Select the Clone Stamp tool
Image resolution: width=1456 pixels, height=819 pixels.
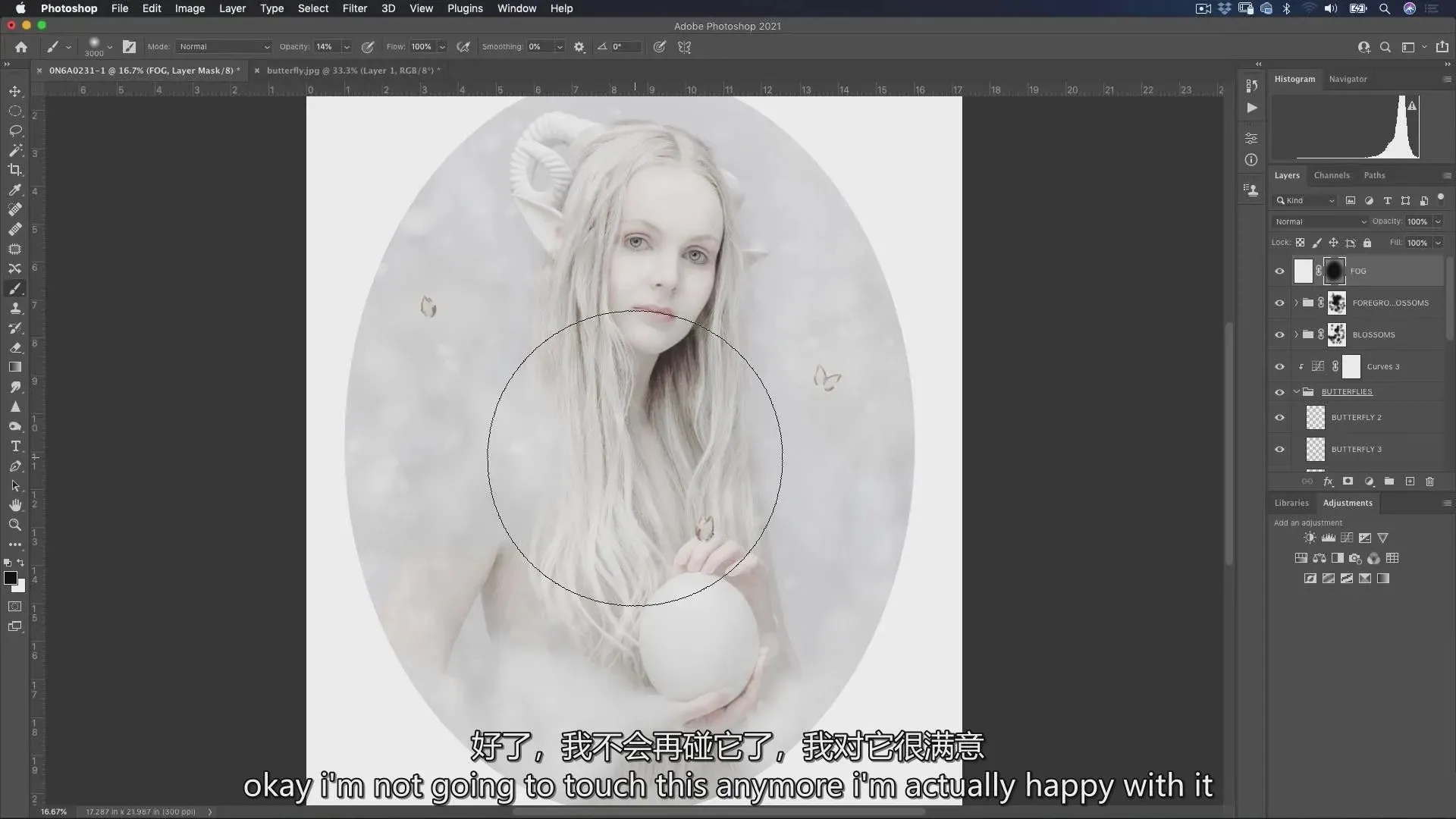(x=15, y=308)
